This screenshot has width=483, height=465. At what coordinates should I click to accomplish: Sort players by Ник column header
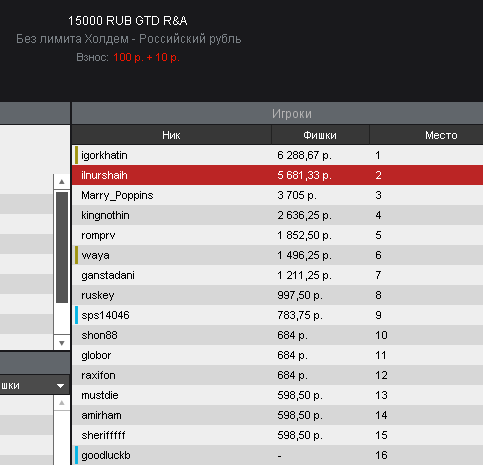pos(171,135)
